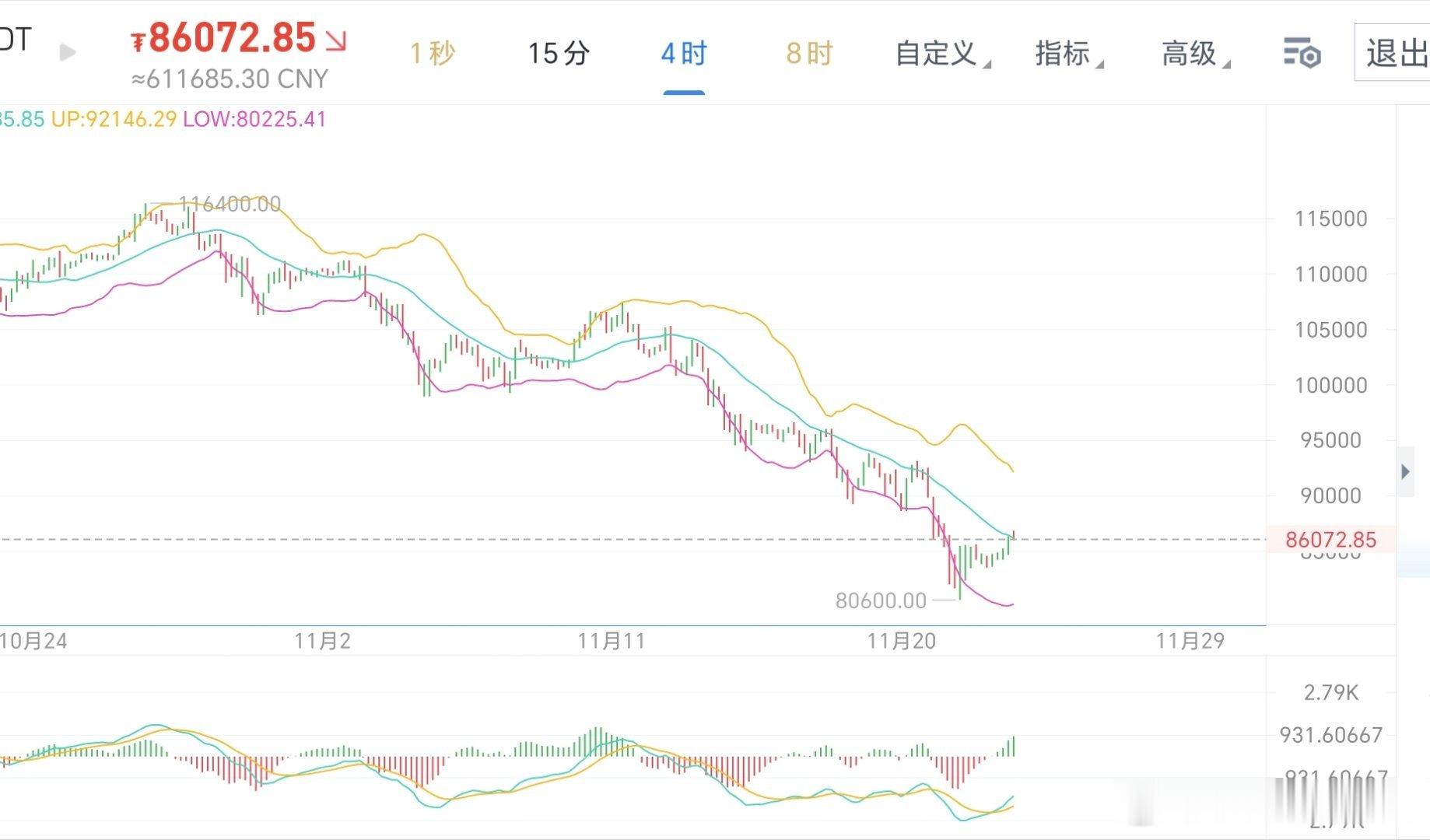Click the play triangle beside the ticker symbol
Screen dimensions: 1430x840
68,53
